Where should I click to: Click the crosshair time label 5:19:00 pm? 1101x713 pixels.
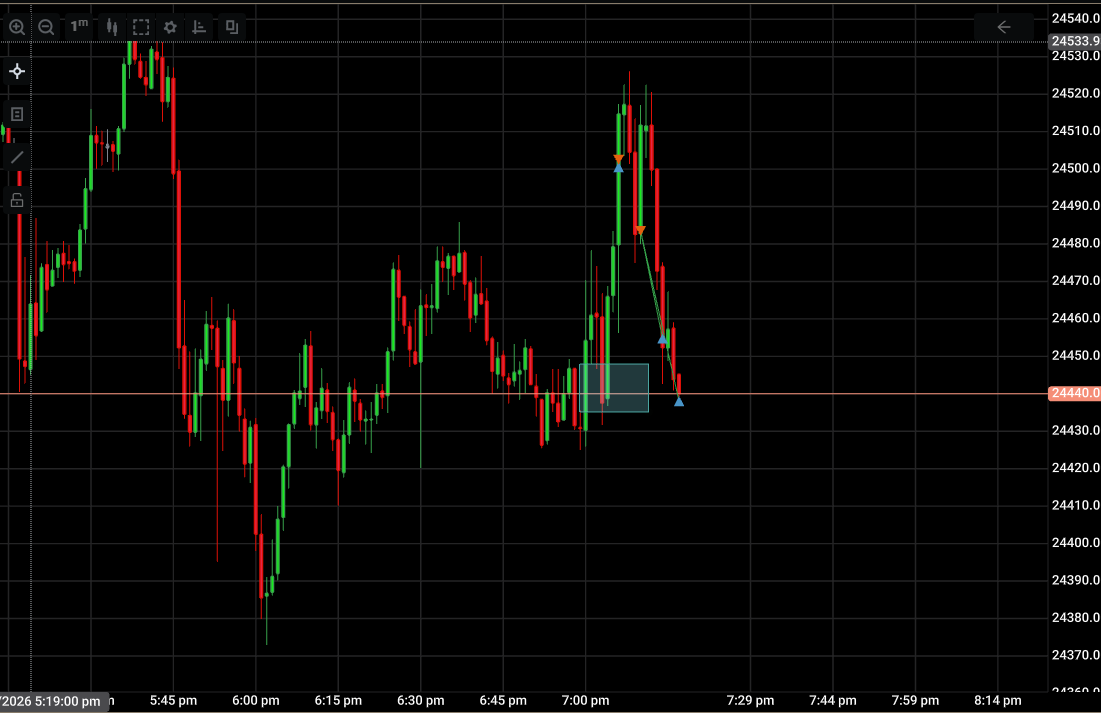[53, 701]
